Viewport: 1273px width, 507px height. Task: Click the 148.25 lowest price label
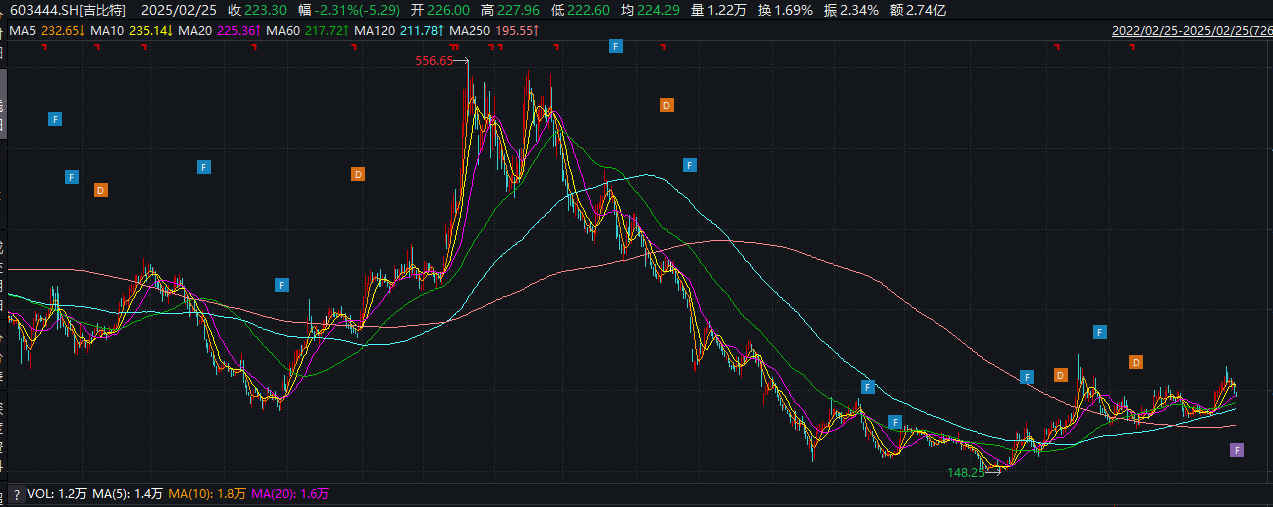tap(966, 471)
